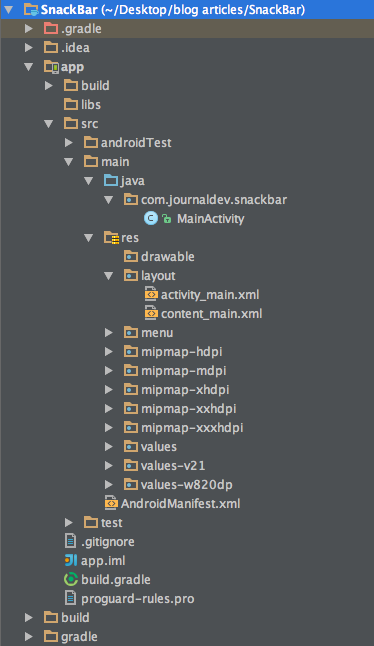
Task: Expand the androidTest folder arrow
Action: tap(69, 143)
